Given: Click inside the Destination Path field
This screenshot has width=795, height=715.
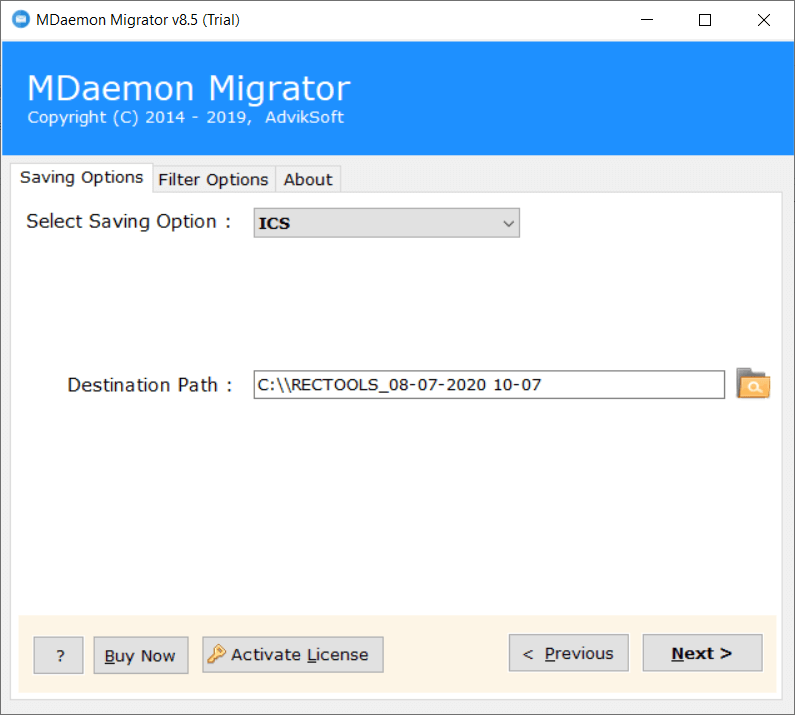Looking at the screenshot, I should 489,384.
